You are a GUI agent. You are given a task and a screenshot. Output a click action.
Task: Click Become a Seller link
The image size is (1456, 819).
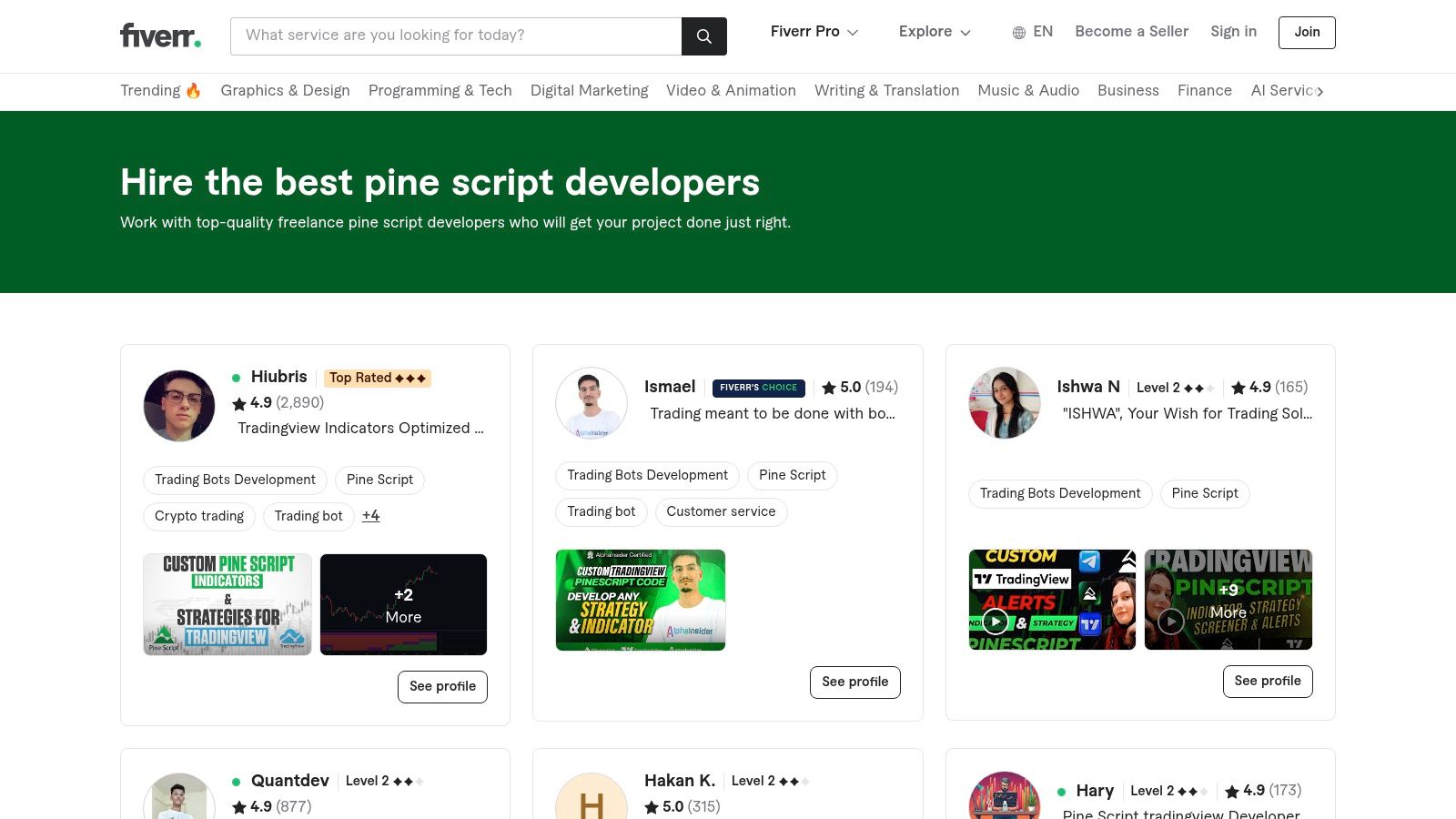pyautogui.click(x=1131, y=32)
